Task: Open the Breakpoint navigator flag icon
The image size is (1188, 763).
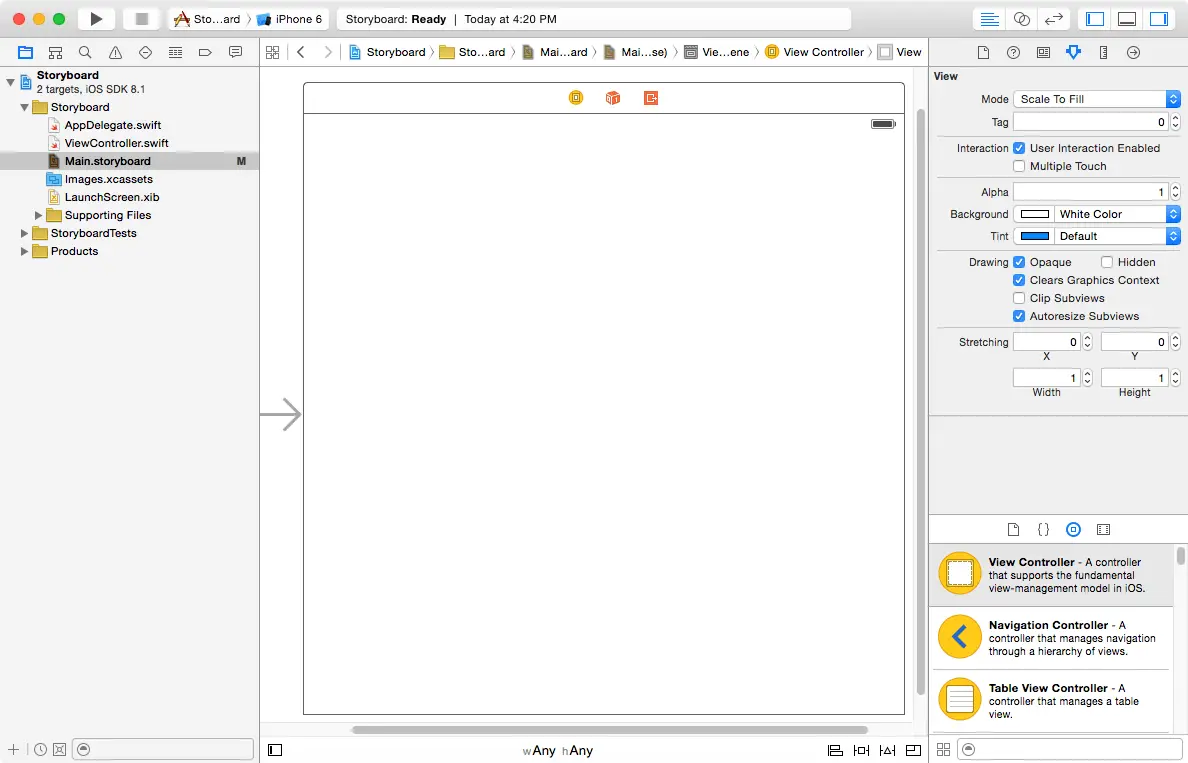Action: [205, 52]
